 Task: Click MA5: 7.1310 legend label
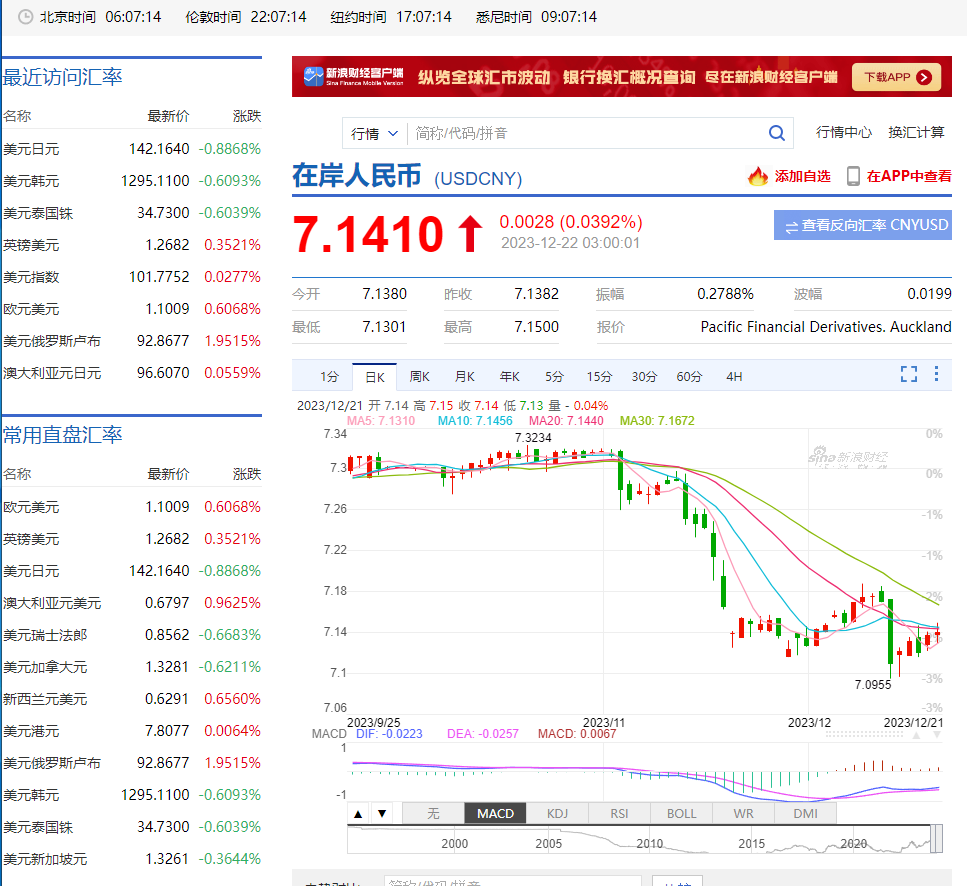coord(381,420)
